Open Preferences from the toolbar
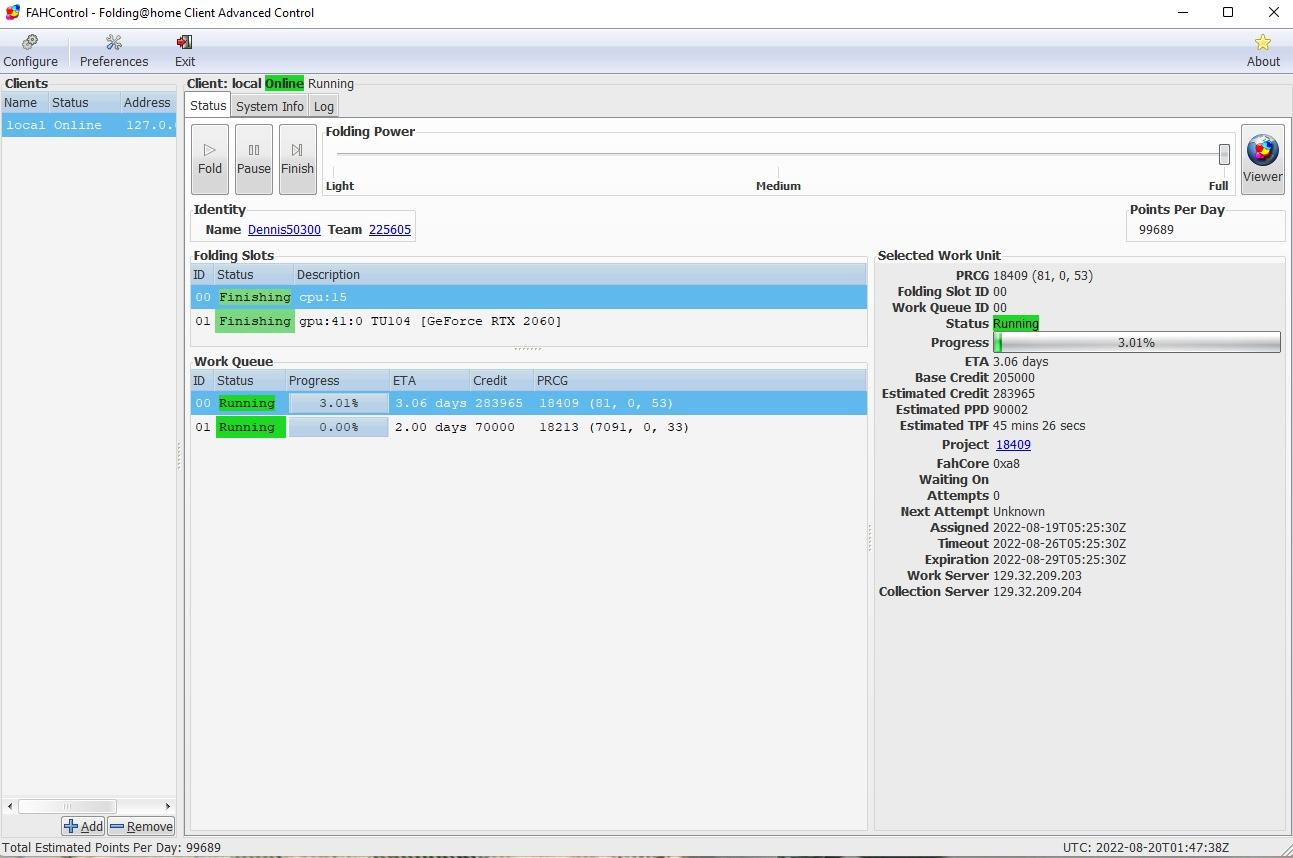 tap(114, 51)
